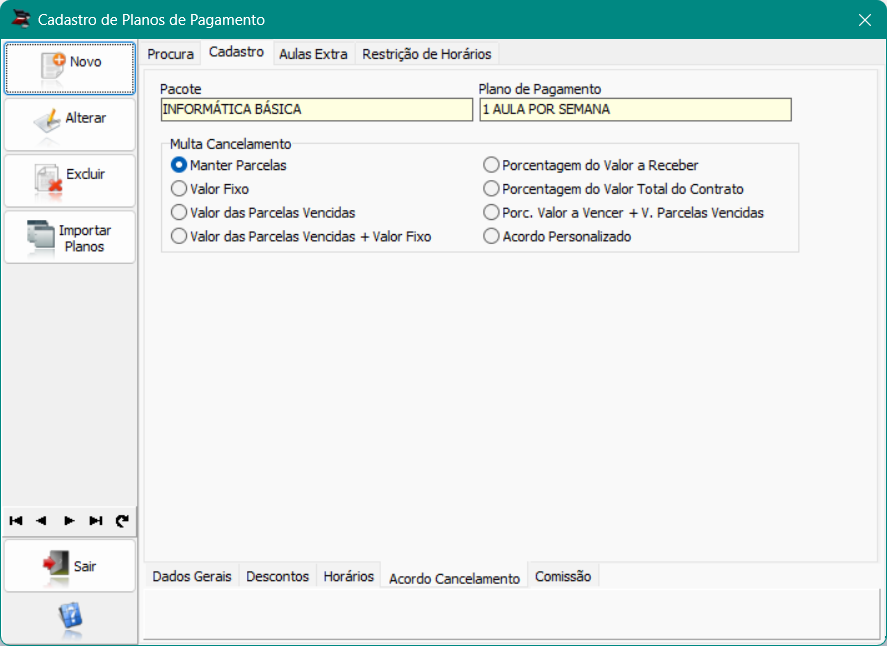Click the Importar Planos icon
The height and width of the screenshot is (646, 887).
pos(41,235)
